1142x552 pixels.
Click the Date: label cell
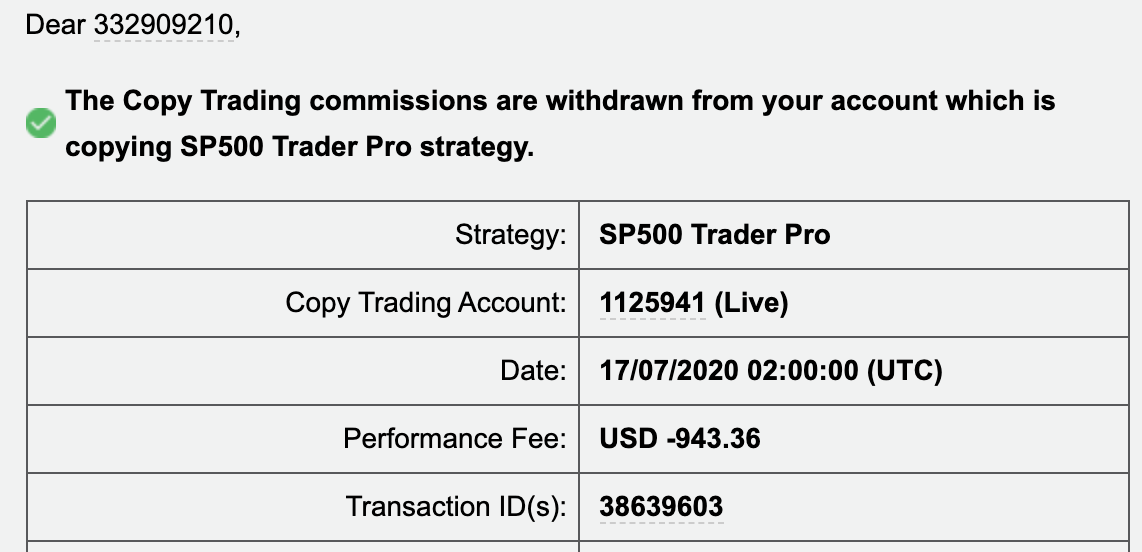point(303,371)
